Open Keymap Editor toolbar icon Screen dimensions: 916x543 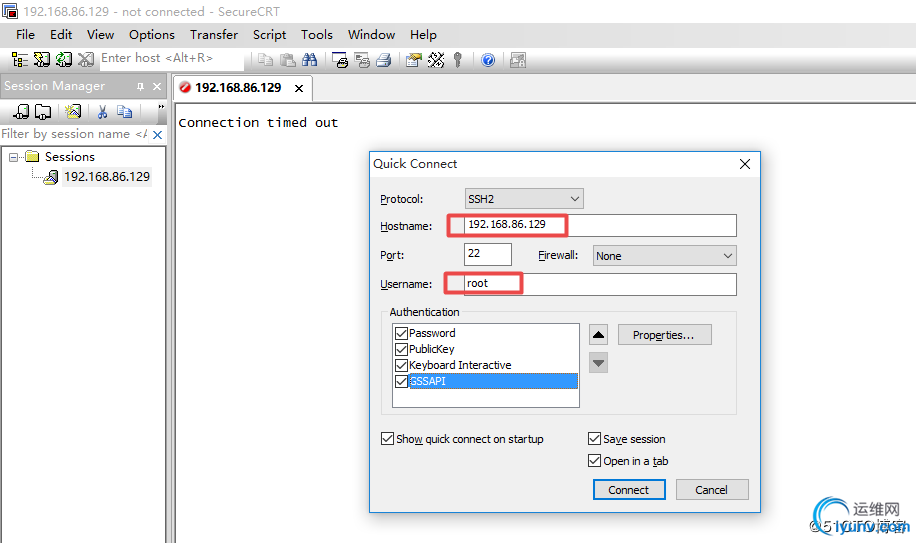pyautogui.click(x=436, y=60)
